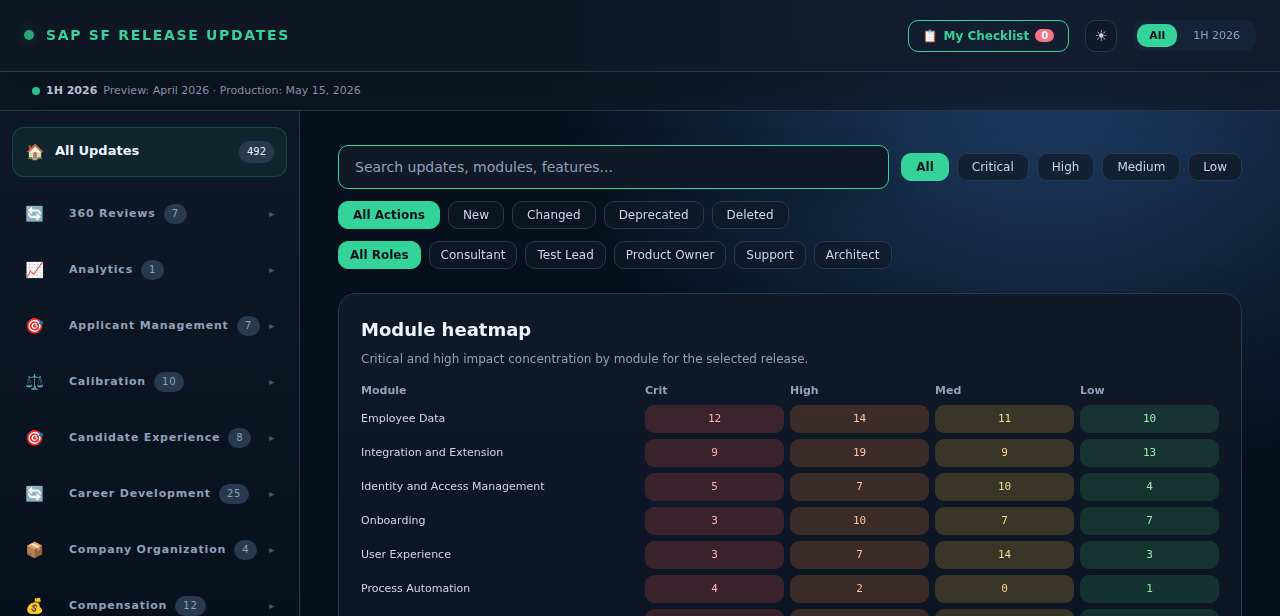The height and width of the screenshot is (616, 1280).
Task: Expand the Applicant Management arrow
Action: tap(271, 326)
